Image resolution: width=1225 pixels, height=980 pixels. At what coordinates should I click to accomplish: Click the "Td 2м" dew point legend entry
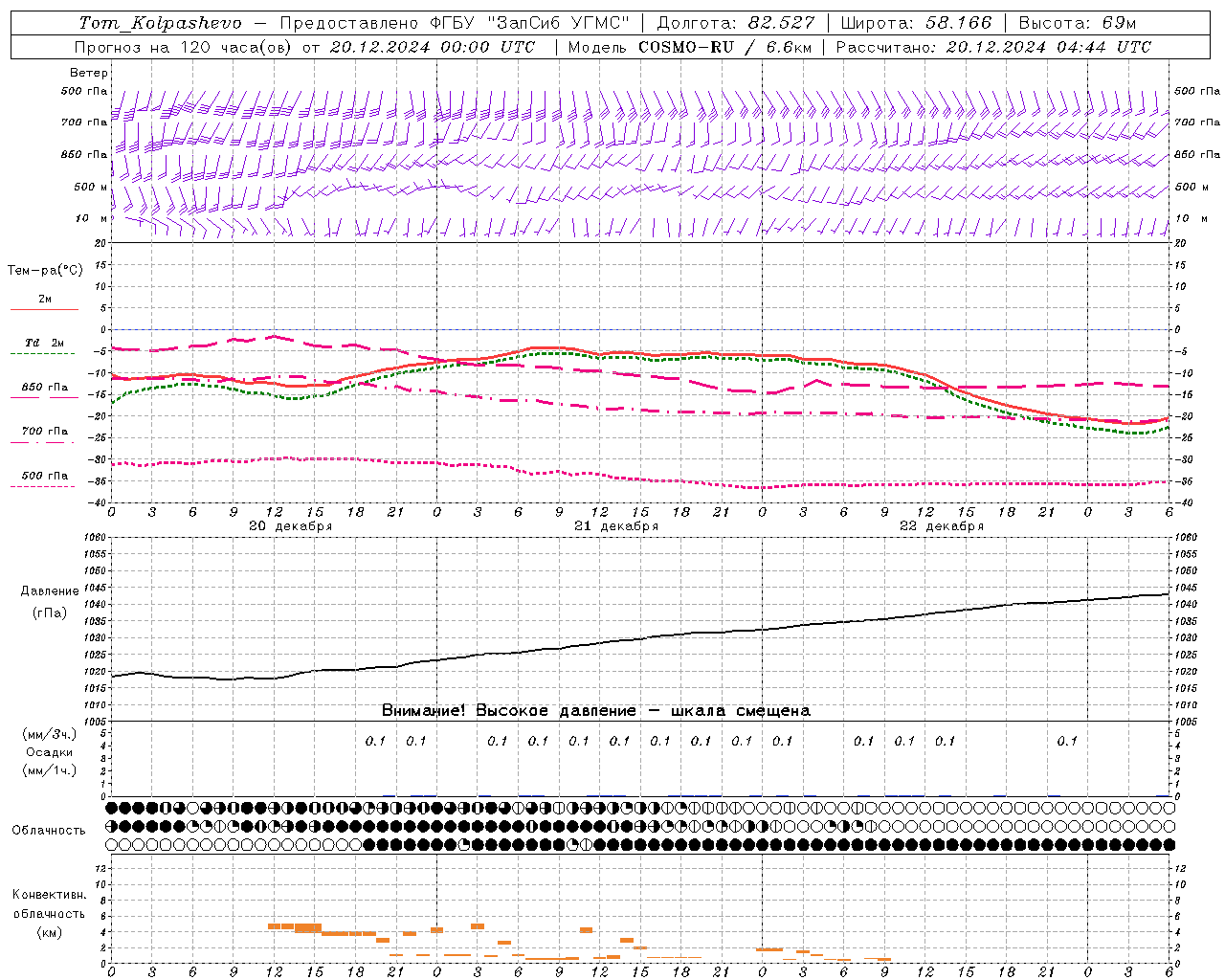44,343
